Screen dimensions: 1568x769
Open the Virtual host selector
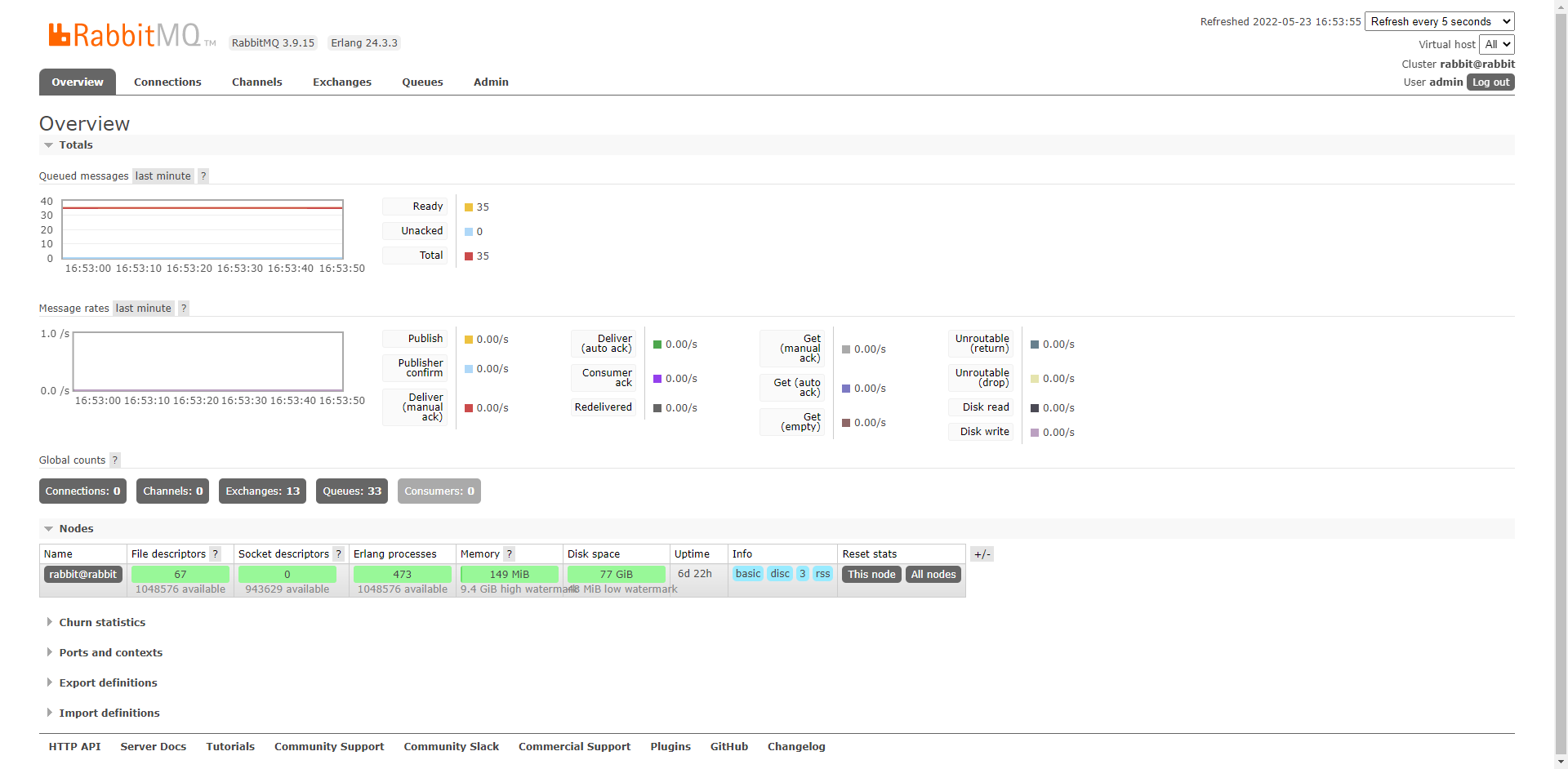click(1497, 44)
